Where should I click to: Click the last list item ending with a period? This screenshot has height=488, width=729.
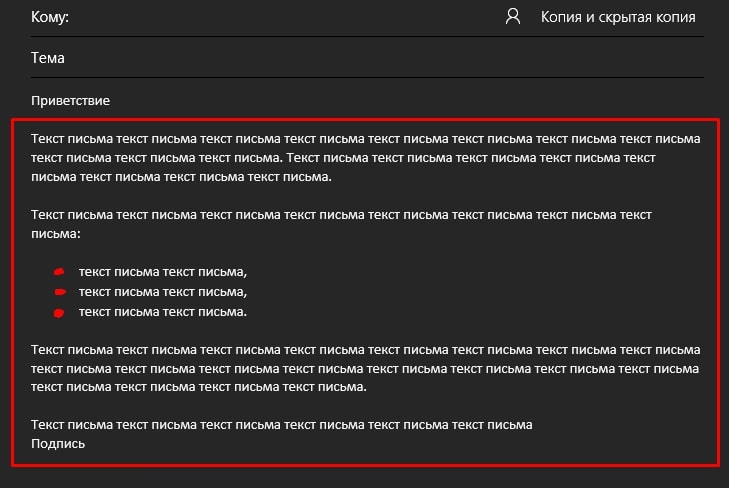pyautogui.click(x=163, y=312)
